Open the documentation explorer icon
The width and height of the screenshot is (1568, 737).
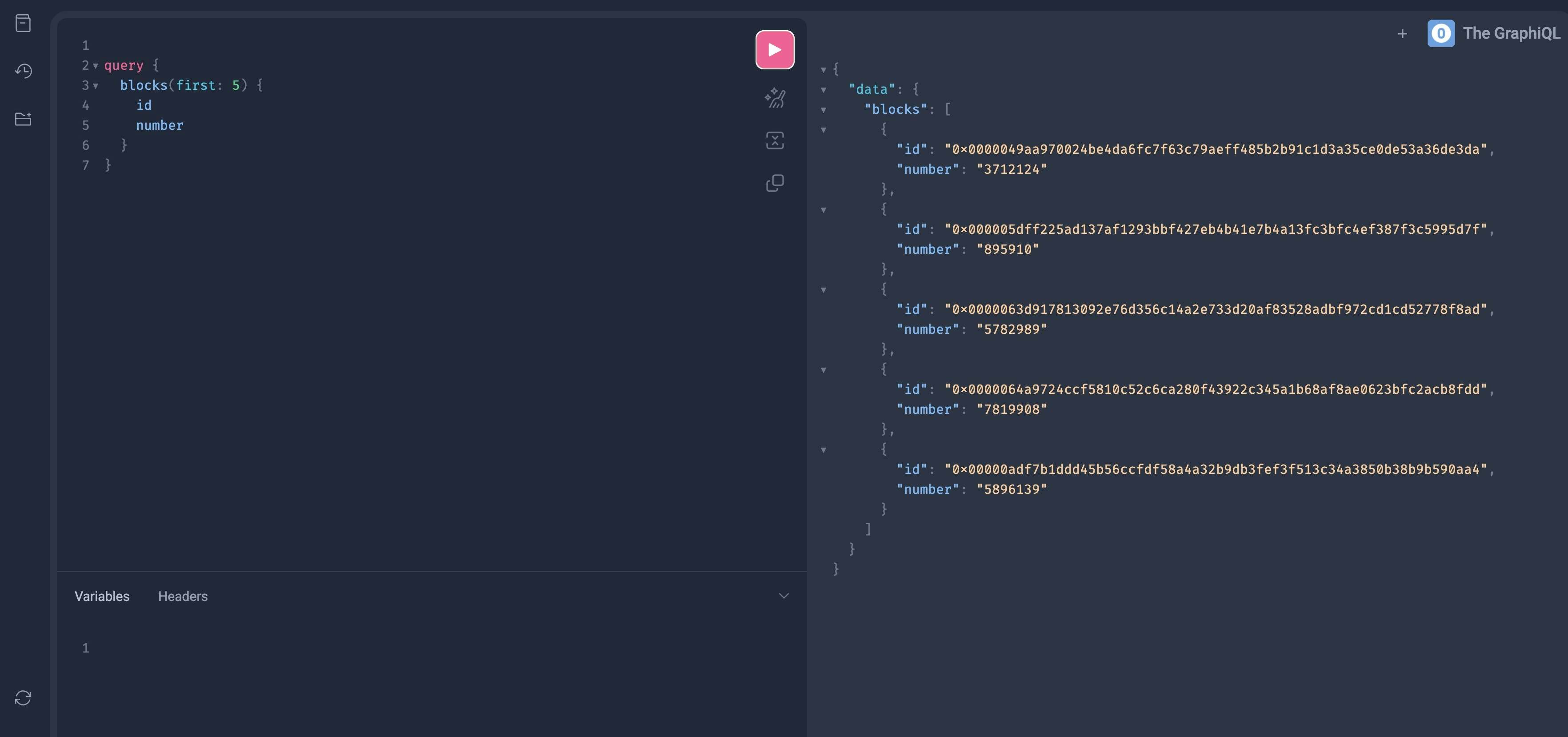(x=23, y=23)
